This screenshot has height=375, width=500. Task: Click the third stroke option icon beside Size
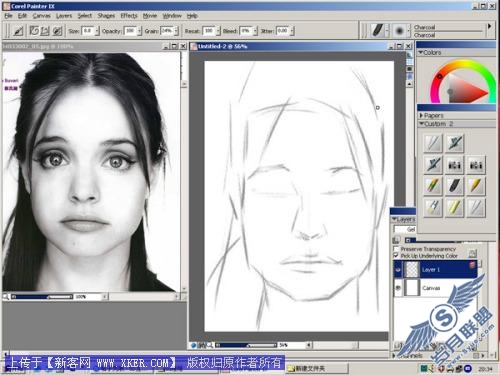point(57,31)
